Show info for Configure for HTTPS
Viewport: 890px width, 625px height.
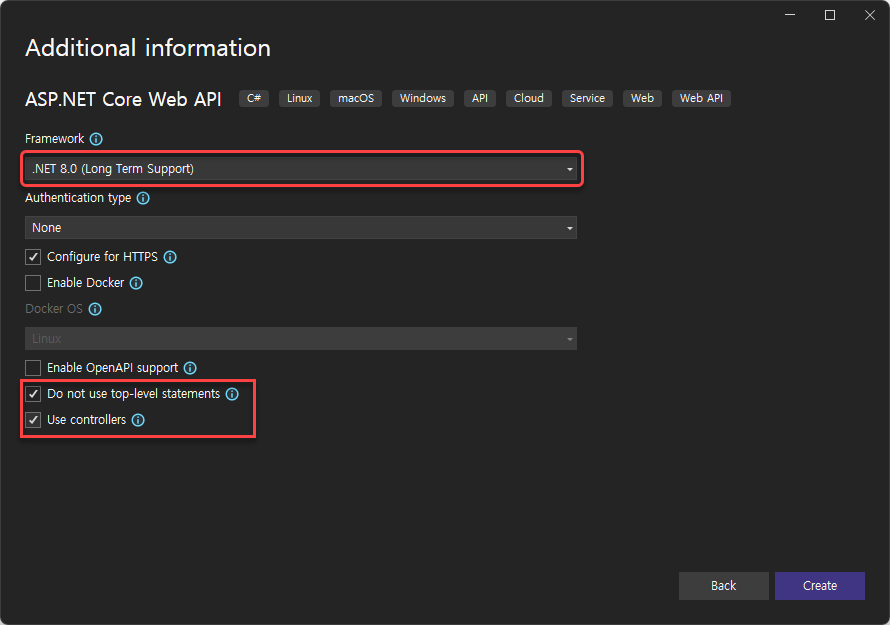(170, 257)
